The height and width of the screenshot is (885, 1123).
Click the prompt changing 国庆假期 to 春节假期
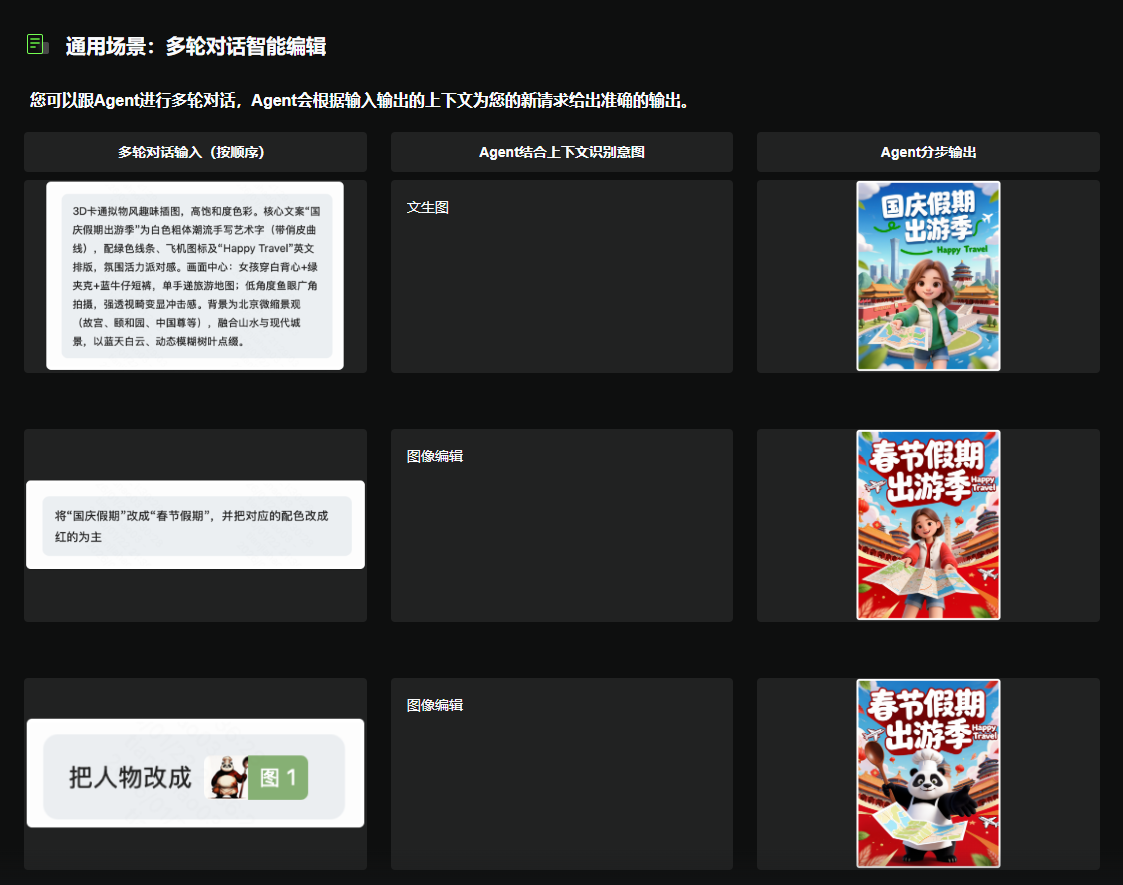(x=196, y=525)
